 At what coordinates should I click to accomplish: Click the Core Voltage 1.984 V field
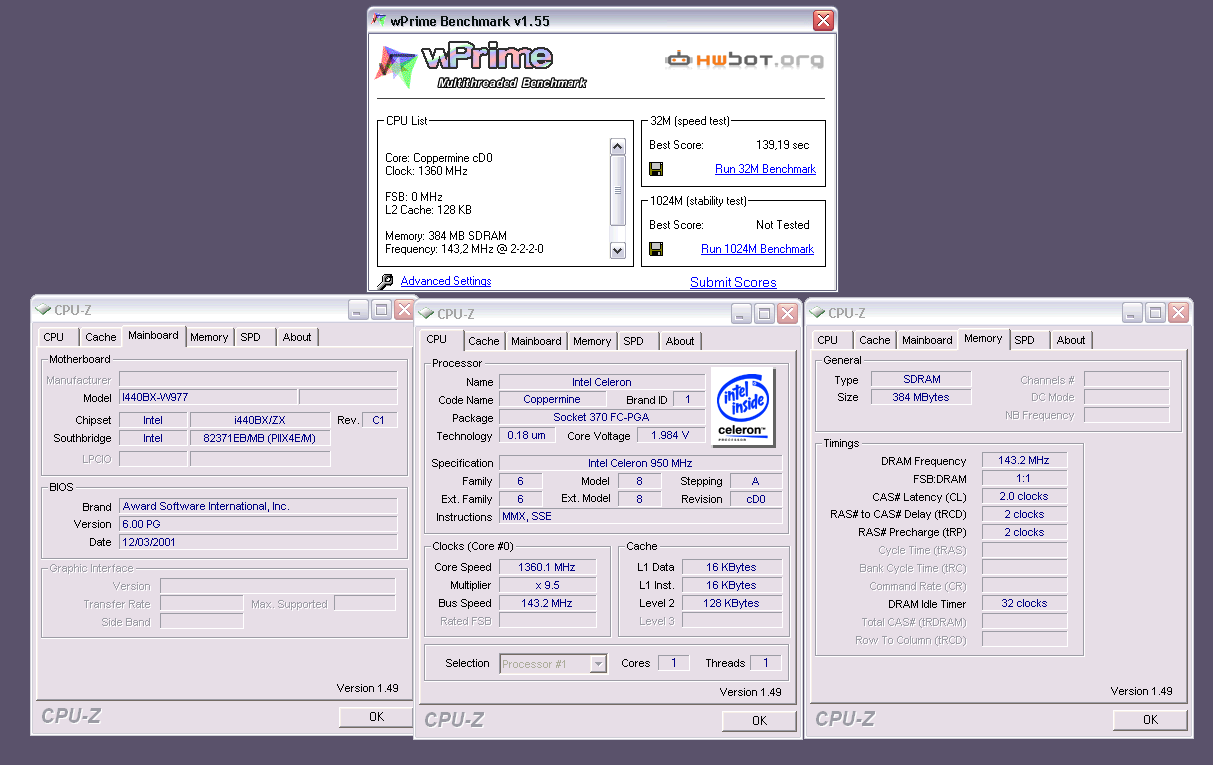point(670,436)
